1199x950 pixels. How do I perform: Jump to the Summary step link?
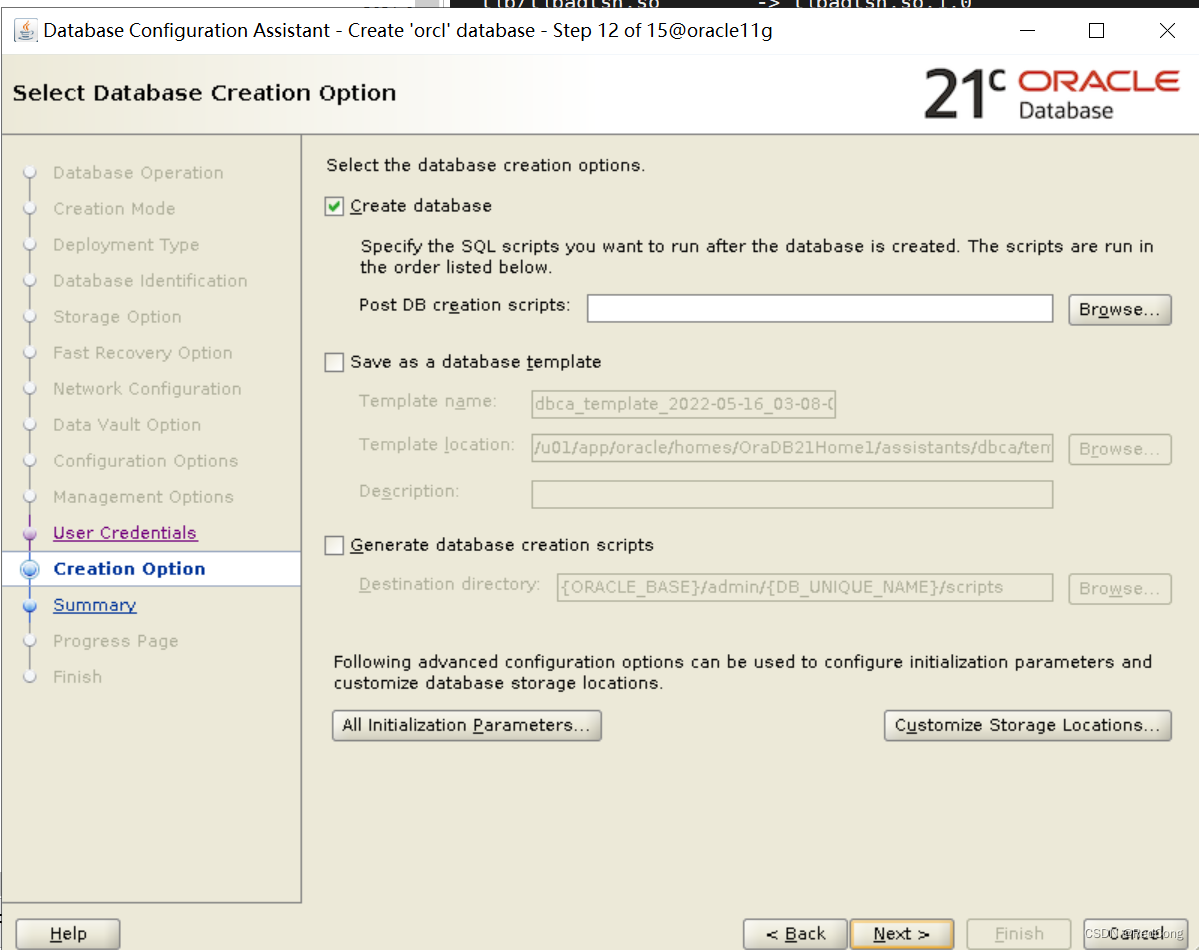95,605
